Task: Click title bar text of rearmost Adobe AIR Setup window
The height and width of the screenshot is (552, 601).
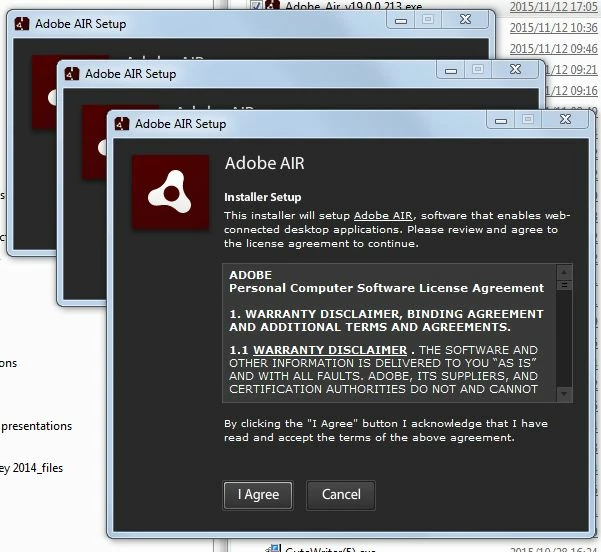Action: (80, 24)
